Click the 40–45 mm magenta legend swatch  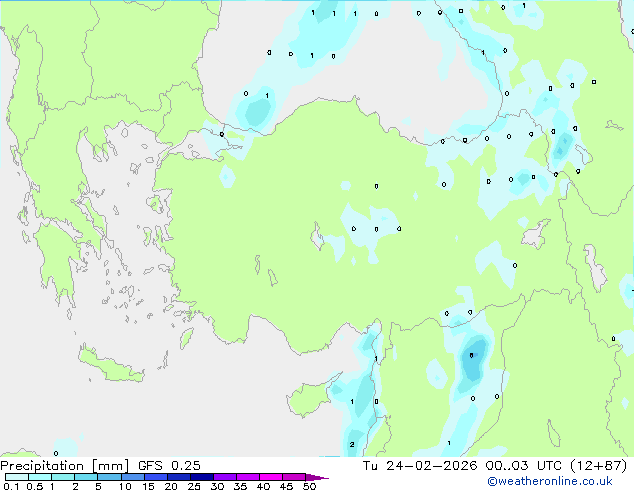coord(271,477)
